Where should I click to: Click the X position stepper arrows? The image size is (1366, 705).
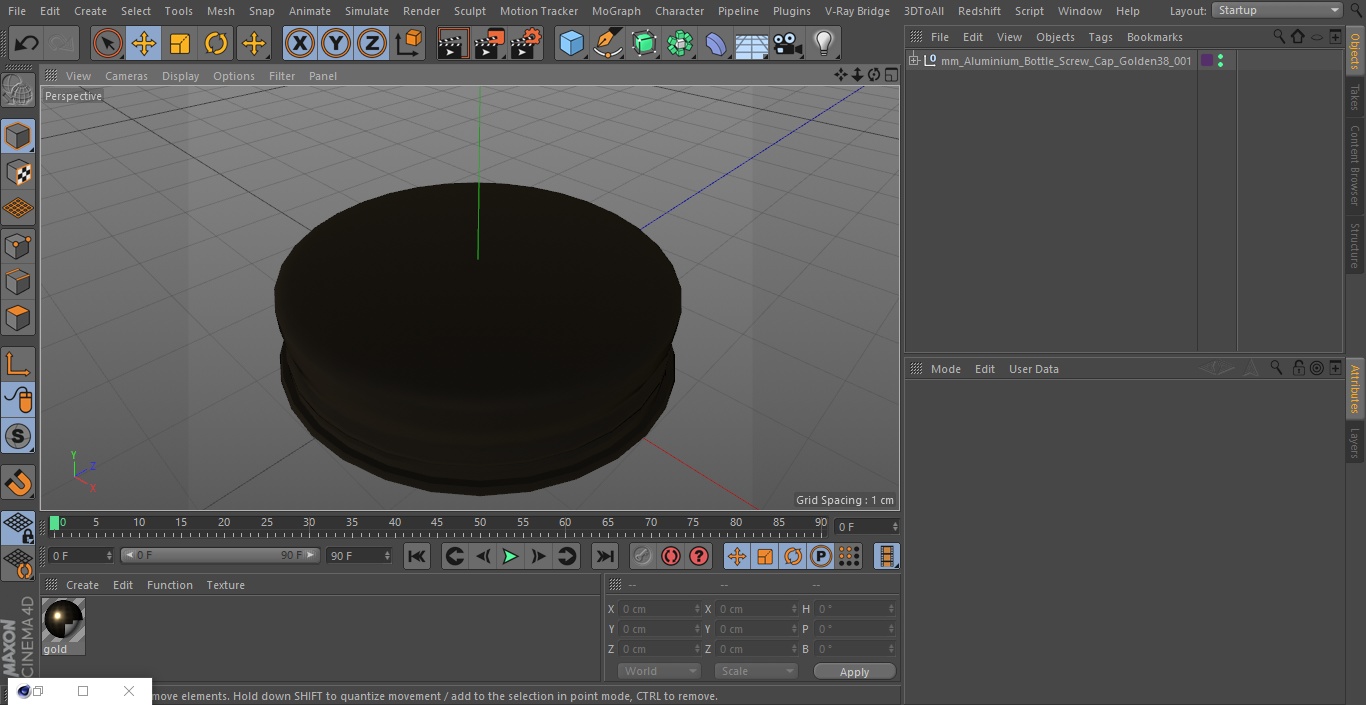coord(697,609)
